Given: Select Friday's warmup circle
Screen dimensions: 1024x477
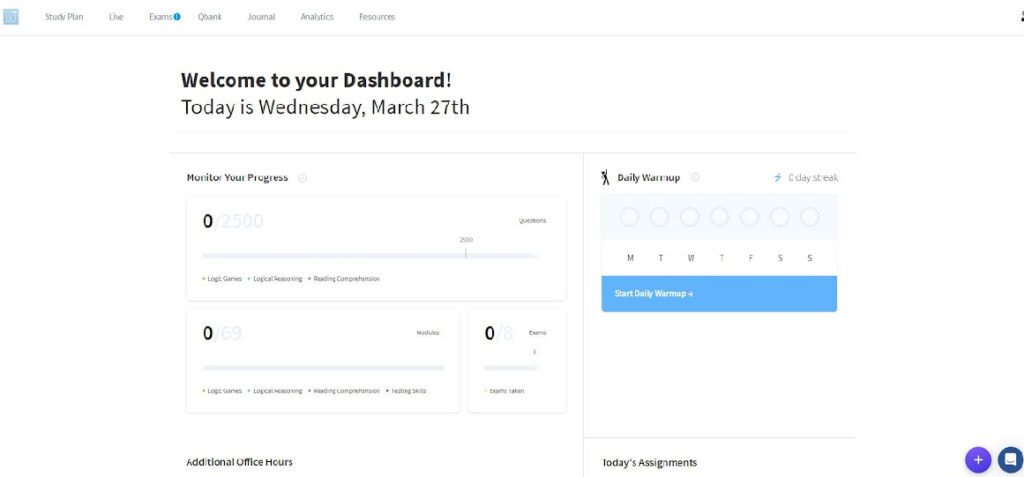Looking at the screenshot, I should point(749,217).
